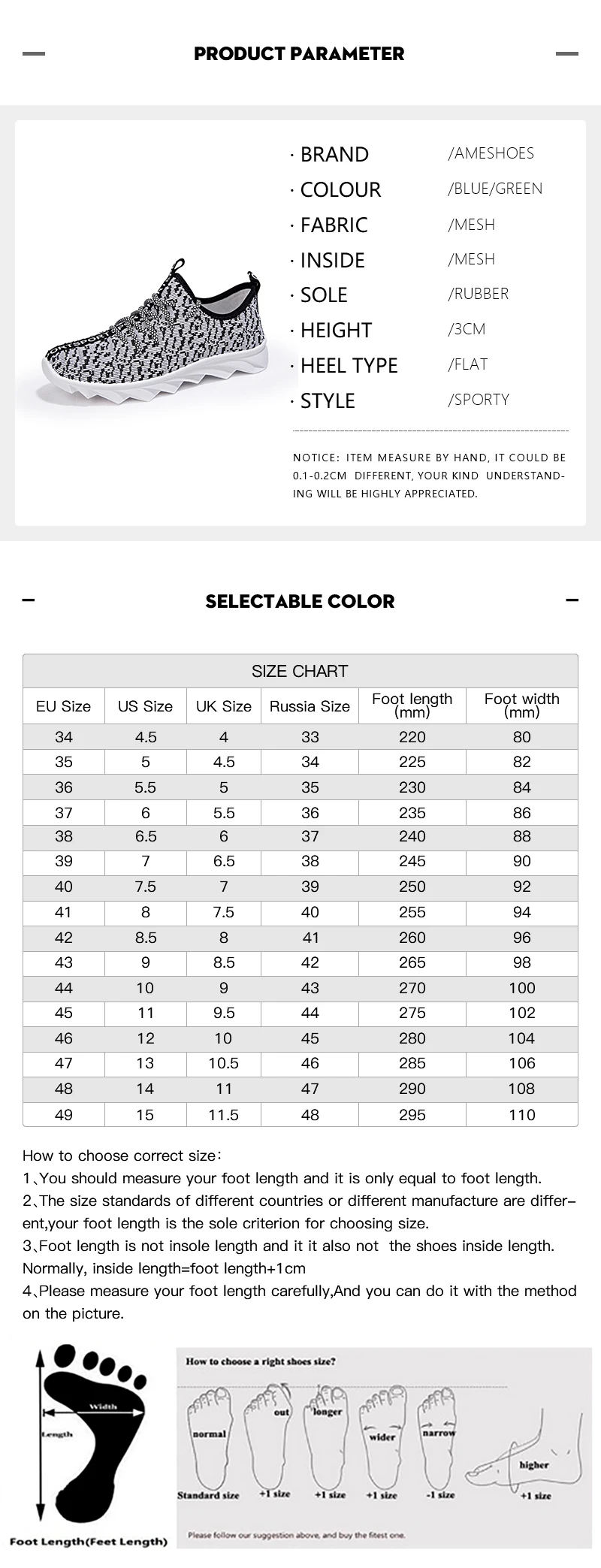
Task: Select EU size 42 in chart
Action: (64, 938)
